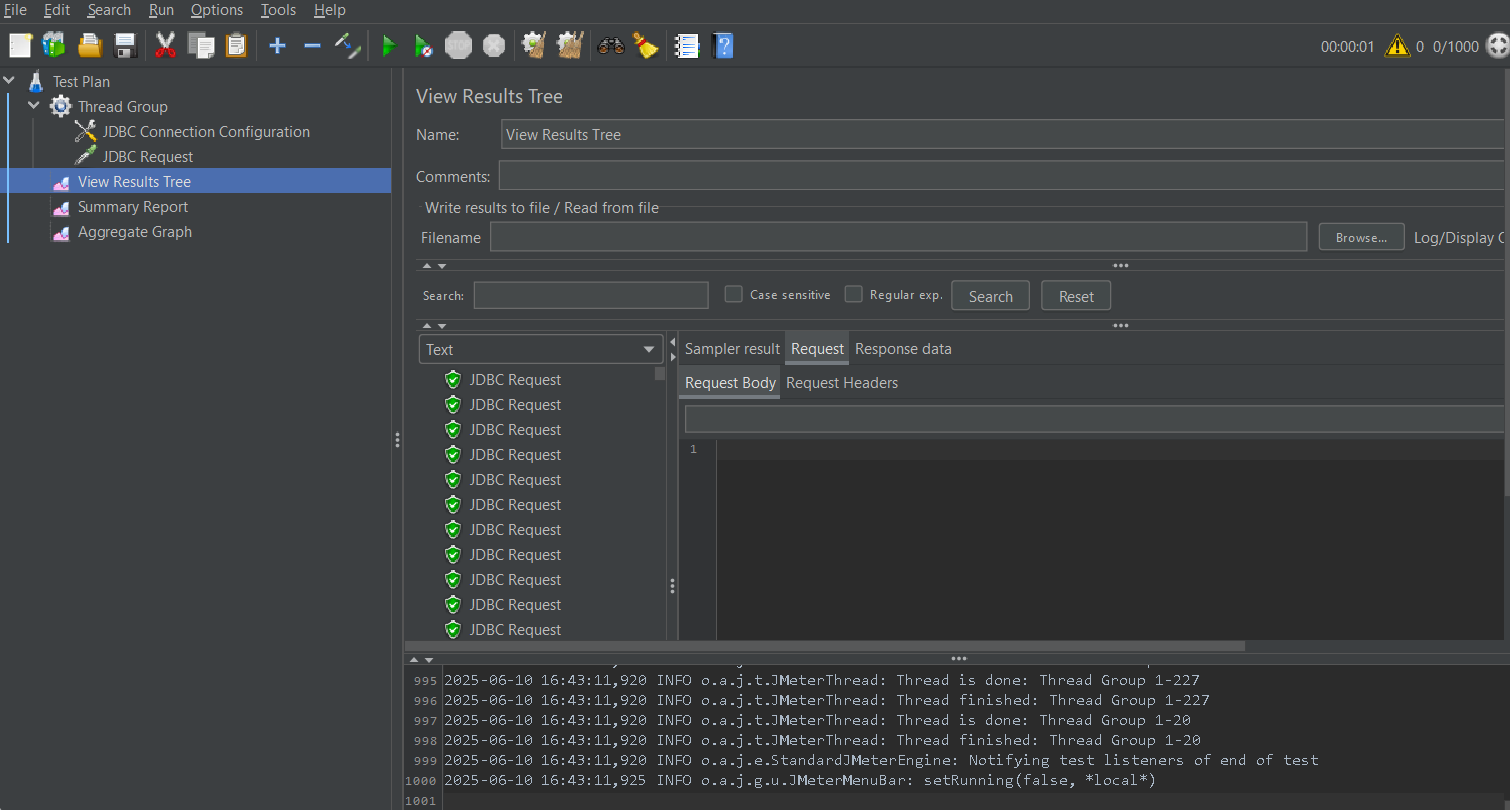This screenshot has height=810, width=1510.
Task: Select Aggregate Graph in tree
Action: click(135, 231)
